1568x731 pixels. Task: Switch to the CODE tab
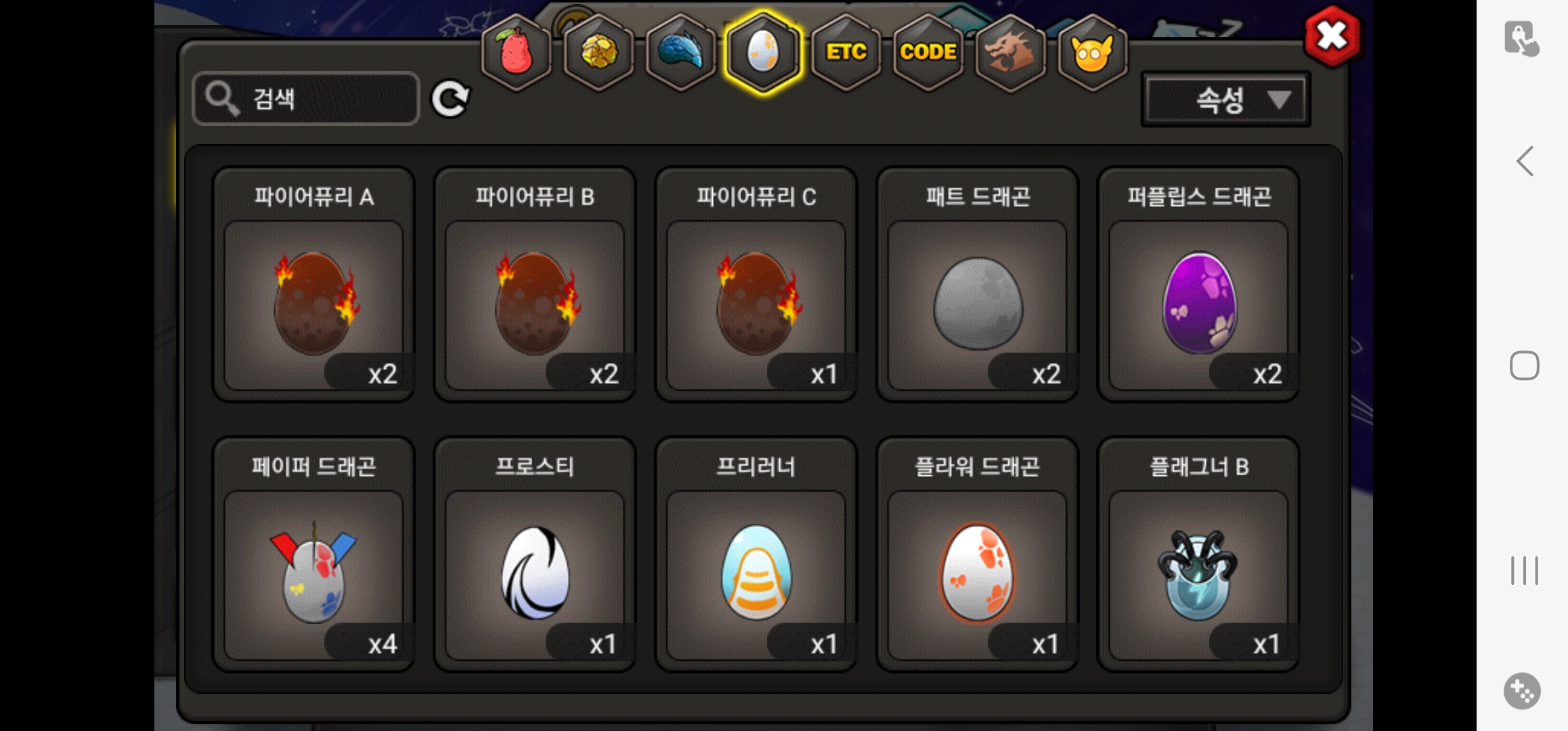(x=928, y=52)
